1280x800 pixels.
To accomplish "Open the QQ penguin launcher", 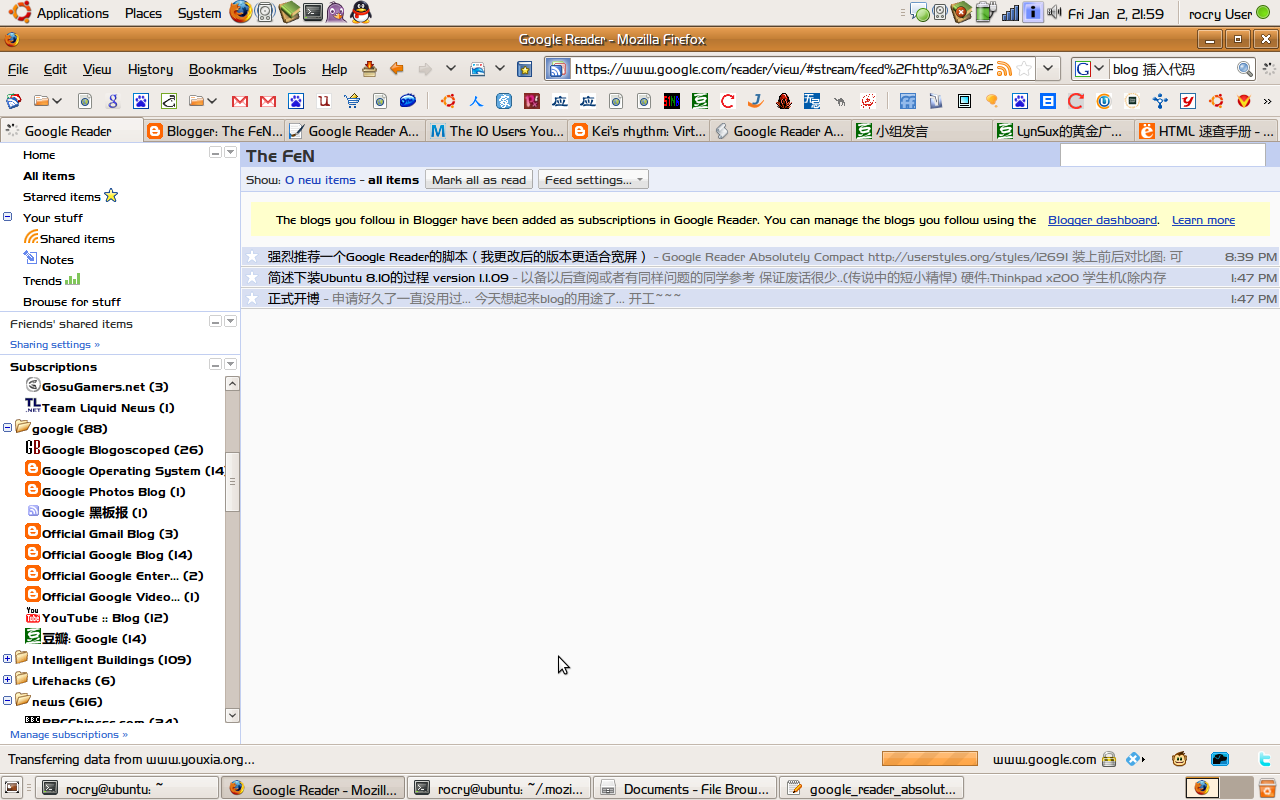I will (x=361, y=13).
